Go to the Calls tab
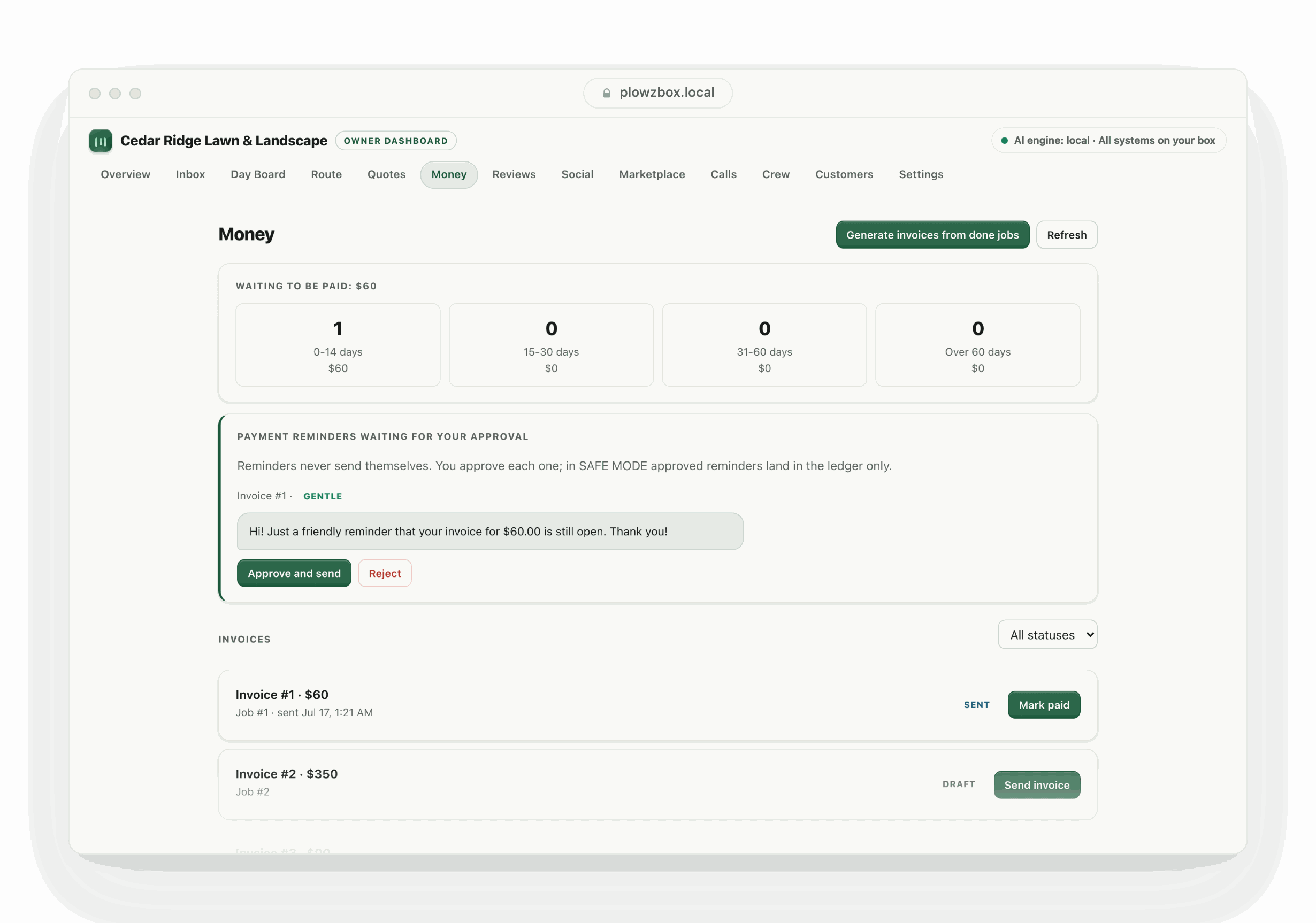The height and width of the screenshot is (923, 1316). point(723,174)
